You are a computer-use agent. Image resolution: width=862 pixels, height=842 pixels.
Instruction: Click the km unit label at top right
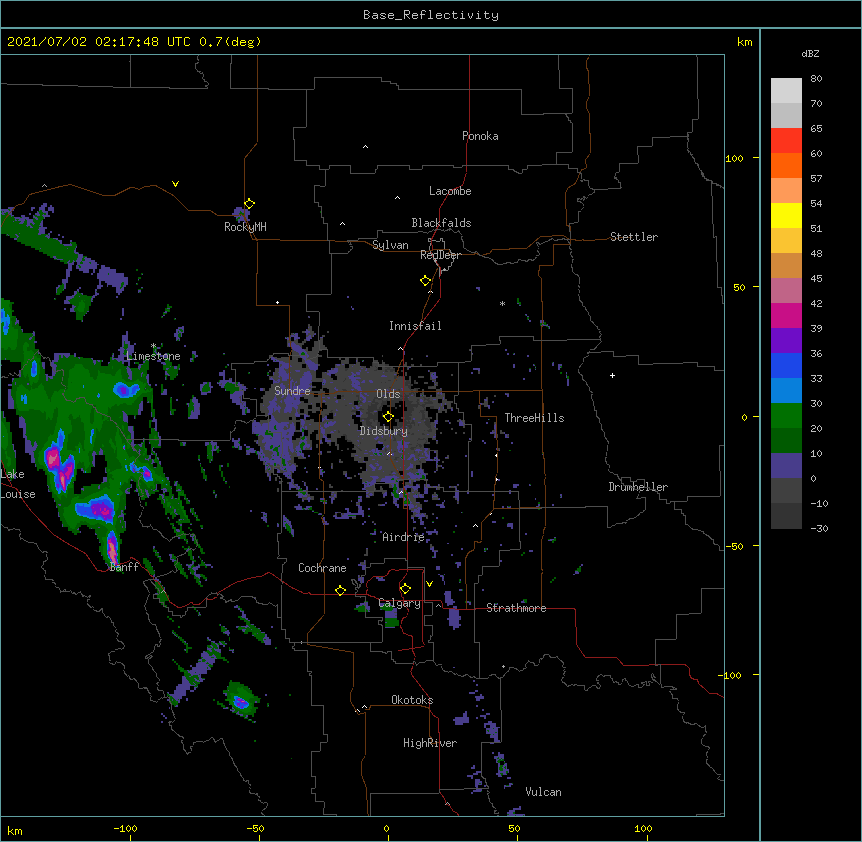(745, 42)
